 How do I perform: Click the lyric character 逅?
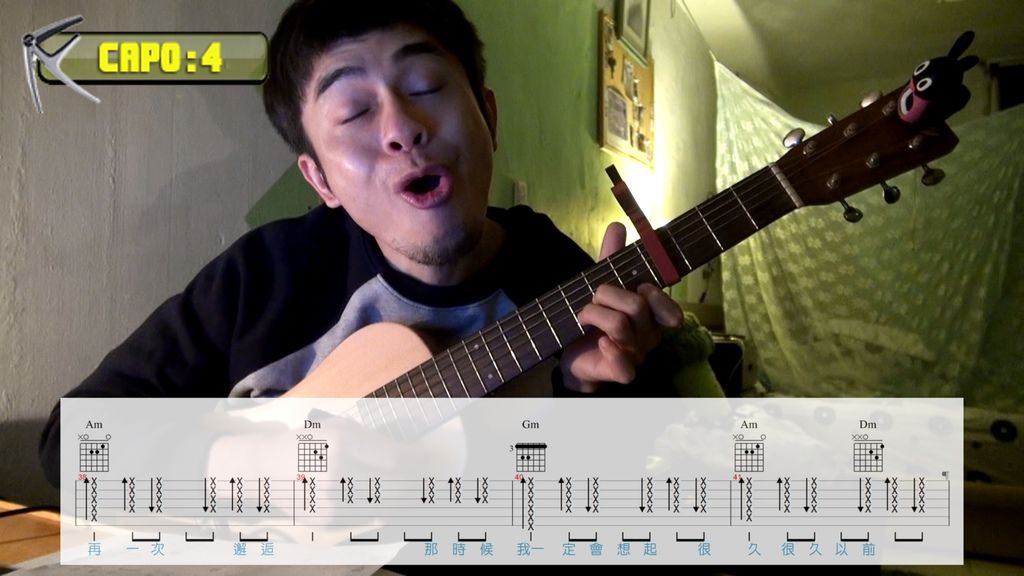(268, 549)
